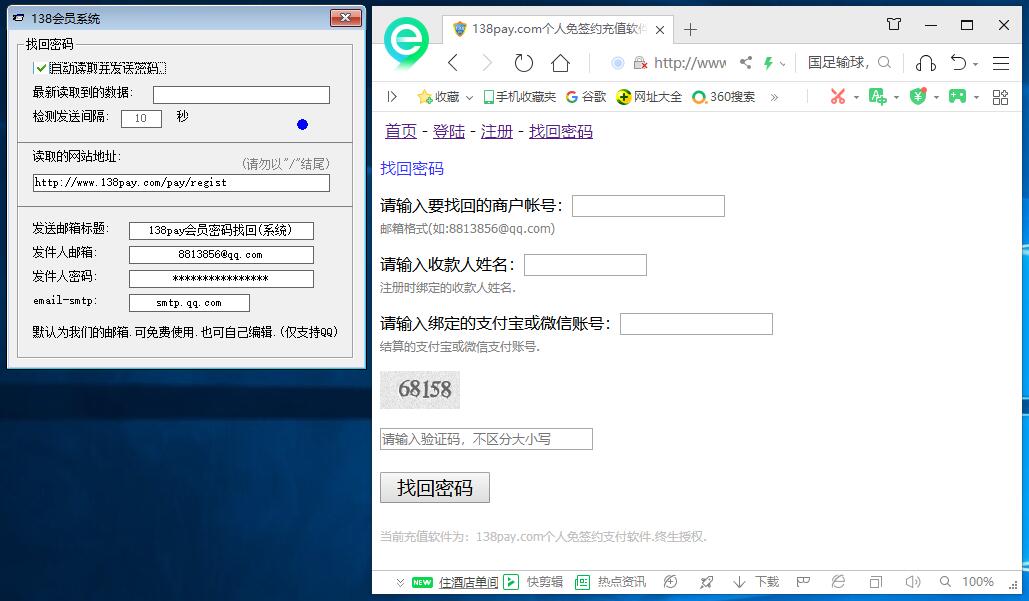The image size is (1029, 601).
Task: Click the browser forward arrow
Action: [x=487, y=63]
